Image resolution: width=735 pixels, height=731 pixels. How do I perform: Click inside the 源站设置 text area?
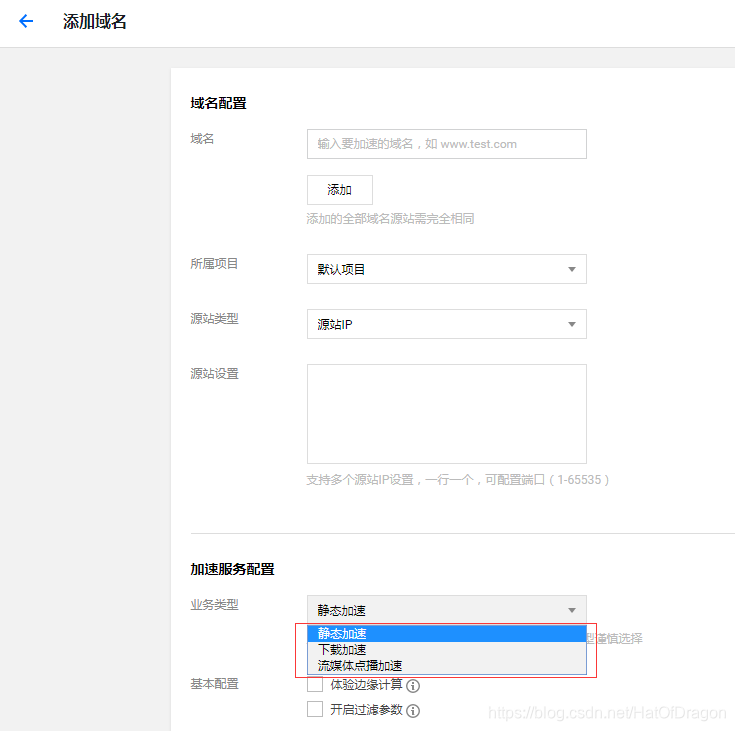click(447, 414)
